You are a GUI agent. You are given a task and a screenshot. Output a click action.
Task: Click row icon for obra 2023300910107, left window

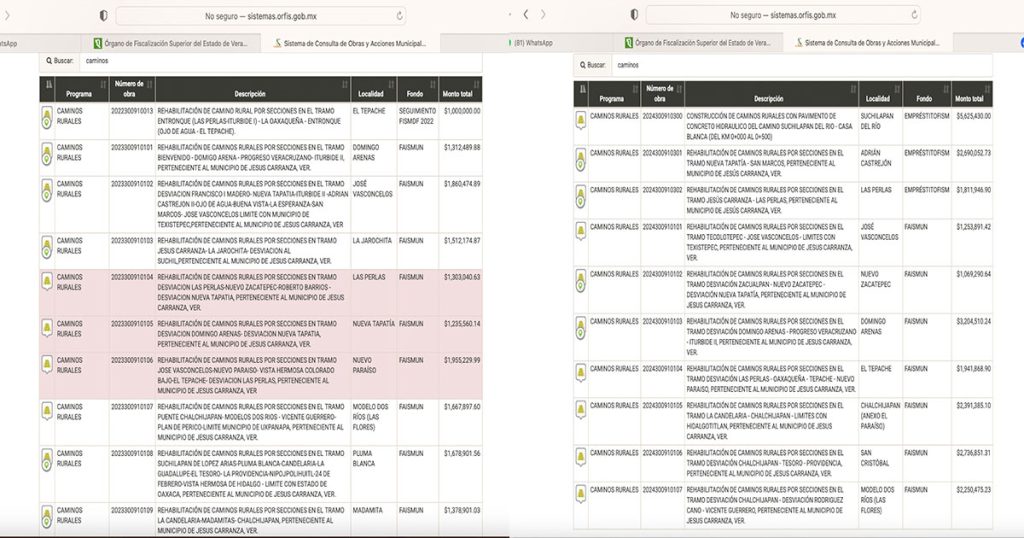[47, 411]
